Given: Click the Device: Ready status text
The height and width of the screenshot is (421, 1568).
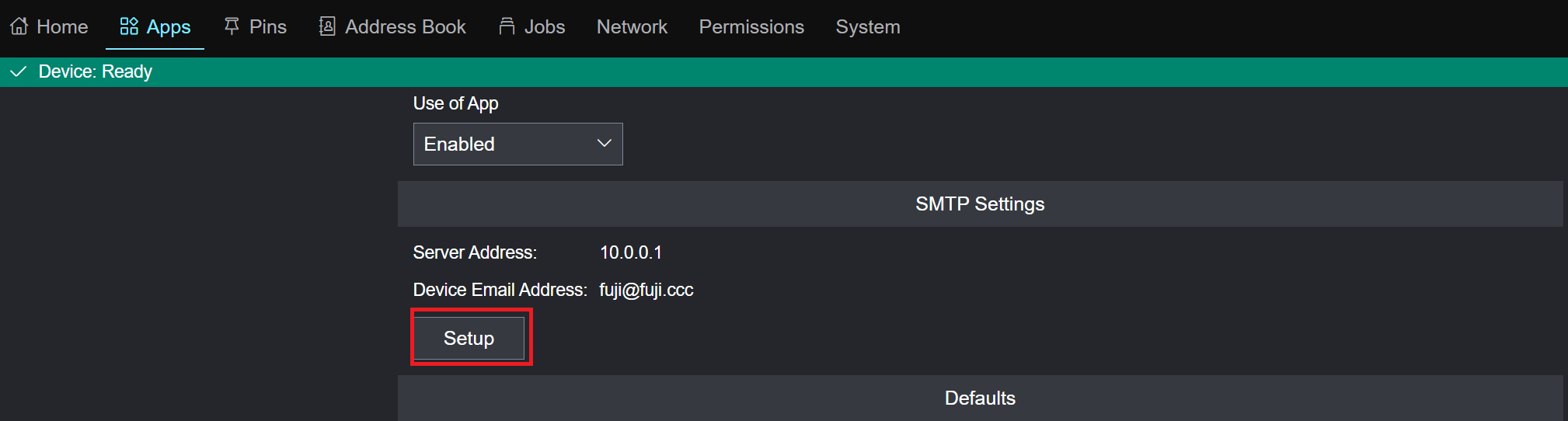Looking at the screenshot, I should tap(96, 71).
